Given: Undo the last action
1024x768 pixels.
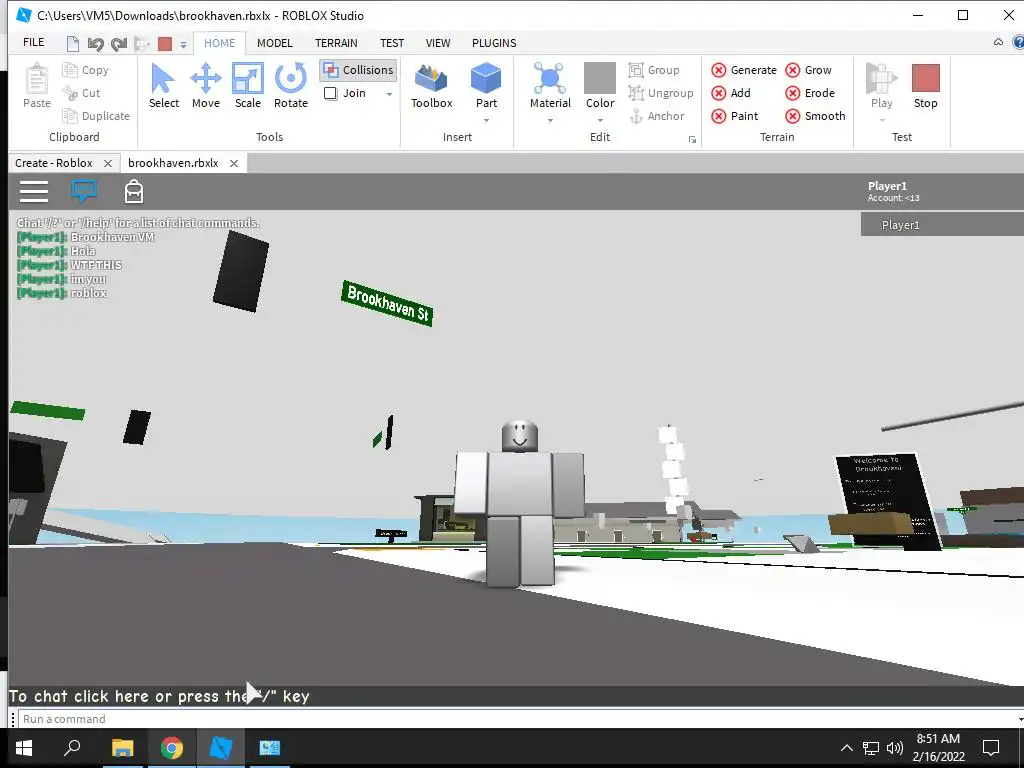Looking at the screenshot, I should (x=95, y=44).
